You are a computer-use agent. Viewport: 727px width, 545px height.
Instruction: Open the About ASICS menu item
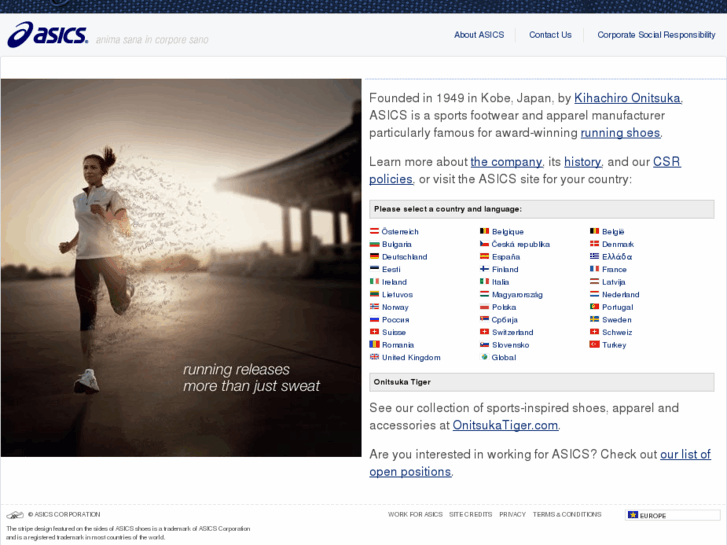pos(479,35)
